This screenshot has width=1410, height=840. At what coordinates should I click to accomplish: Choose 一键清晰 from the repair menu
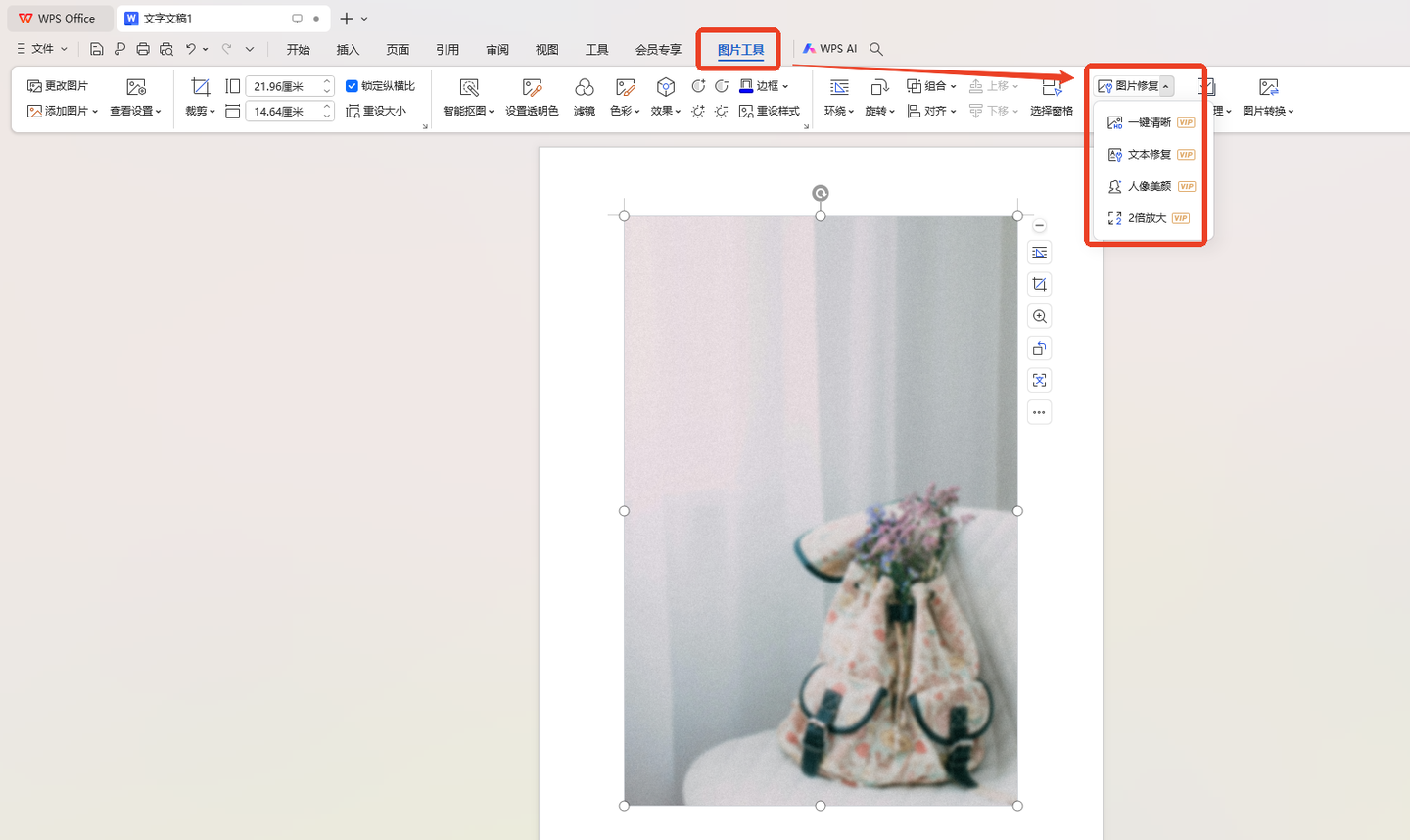(x=1149, y=122)
